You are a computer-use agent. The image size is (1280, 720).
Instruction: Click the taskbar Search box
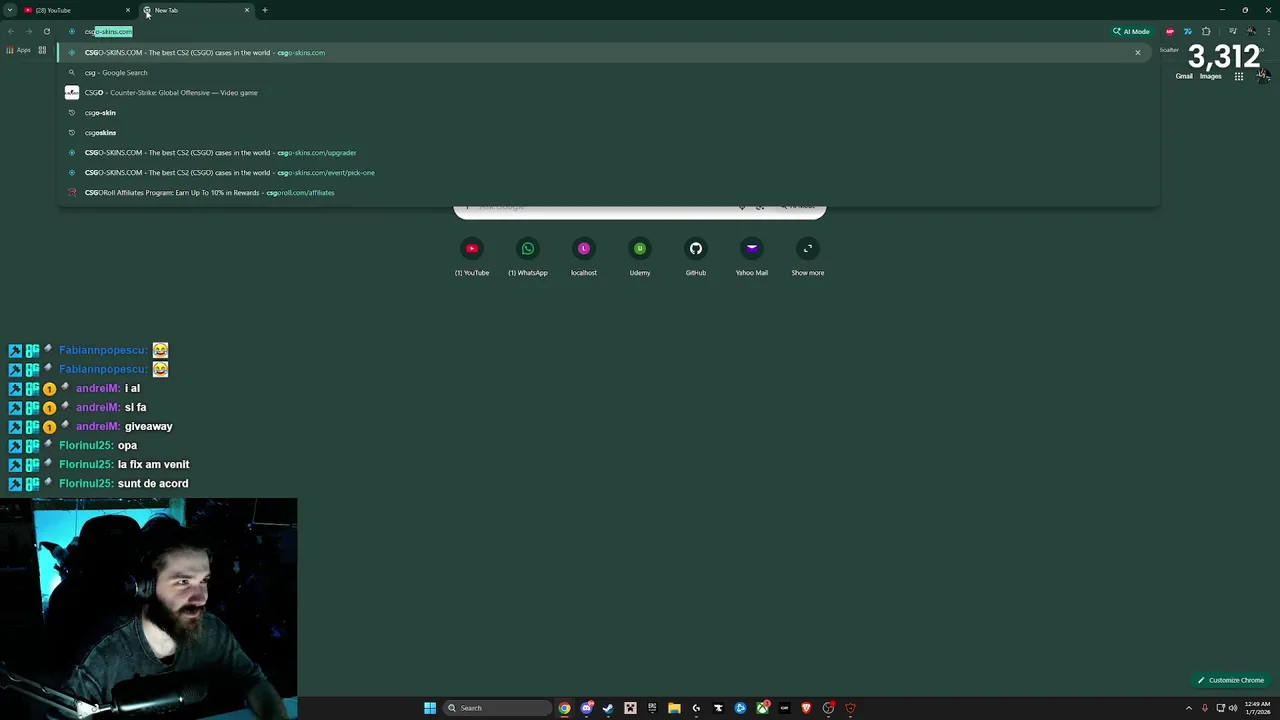click(x=498, y=708)
